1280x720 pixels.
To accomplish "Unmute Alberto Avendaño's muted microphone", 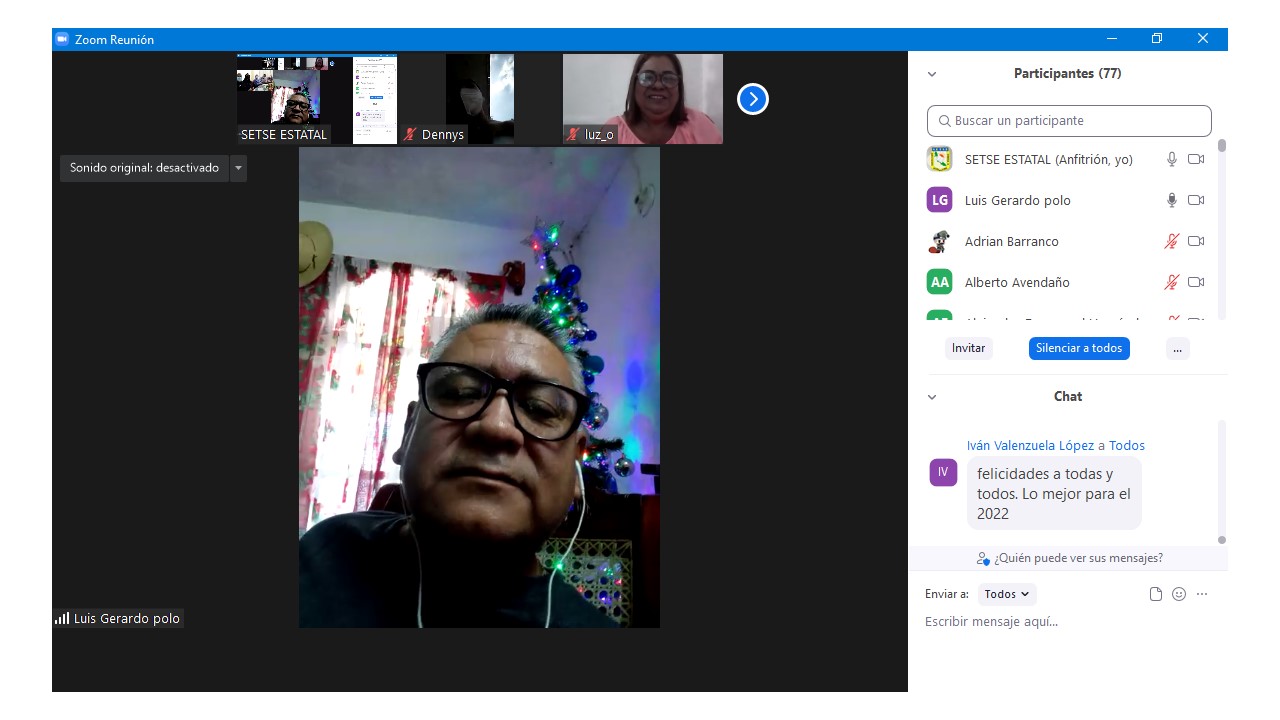I will pos(1172,282).
